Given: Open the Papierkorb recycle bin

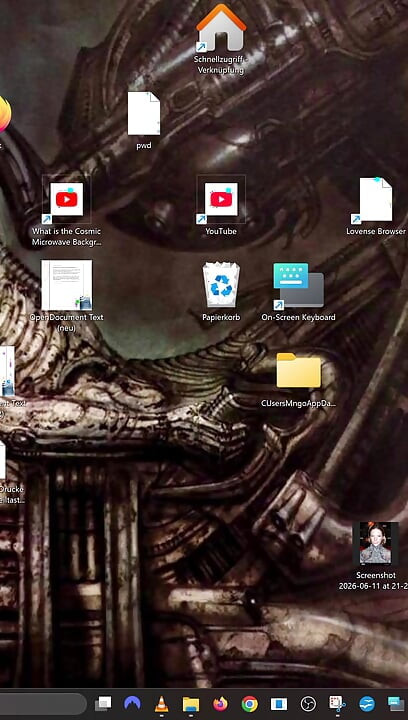Looking at the screenshot, I should 221,285.
